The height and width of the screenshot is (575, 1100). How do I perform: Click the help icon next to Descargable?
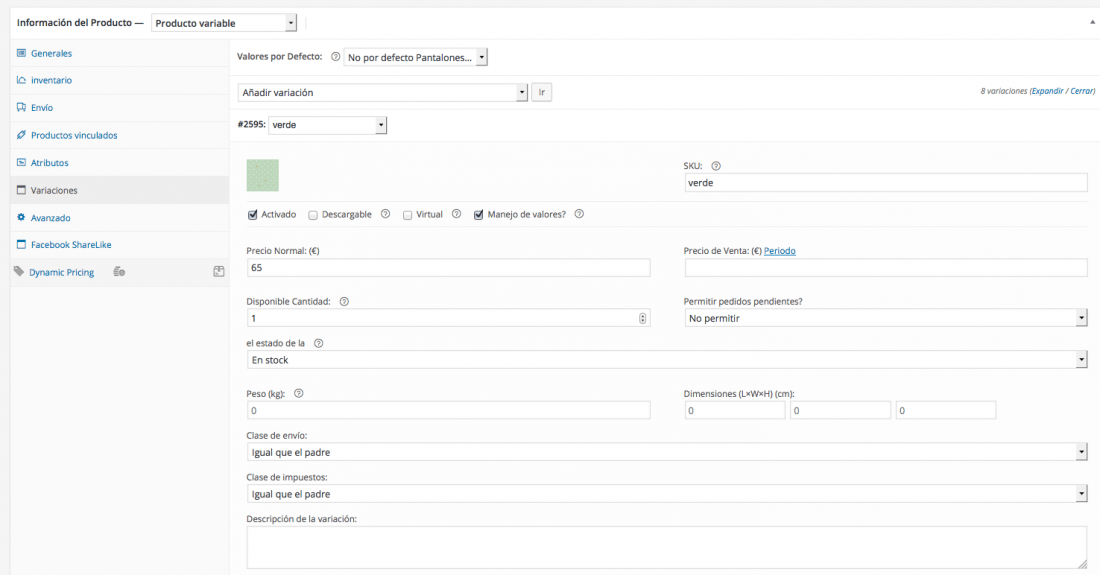click(385, 214)
